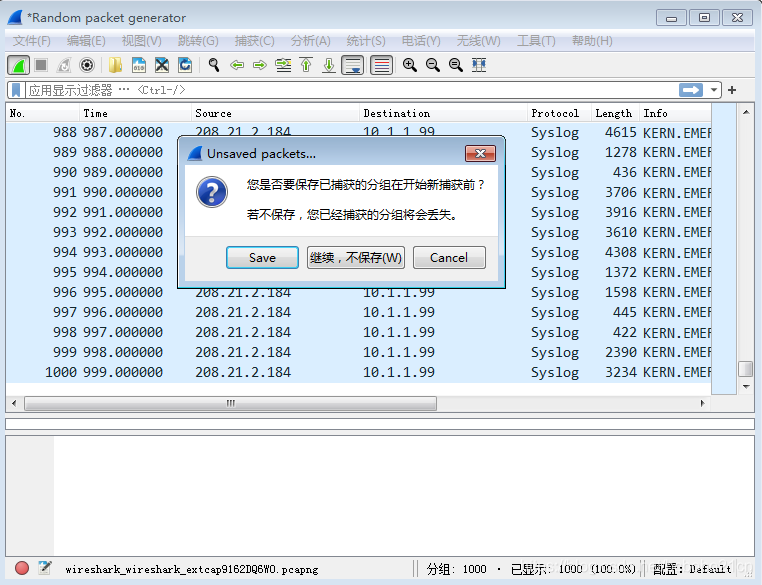Reset text to normal size

click(455, 65)
